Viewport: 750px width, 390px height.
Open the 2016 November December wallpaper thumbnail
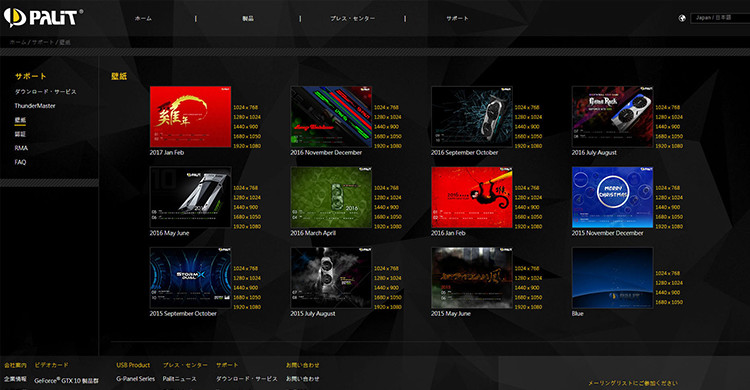(x=331, y=116)
